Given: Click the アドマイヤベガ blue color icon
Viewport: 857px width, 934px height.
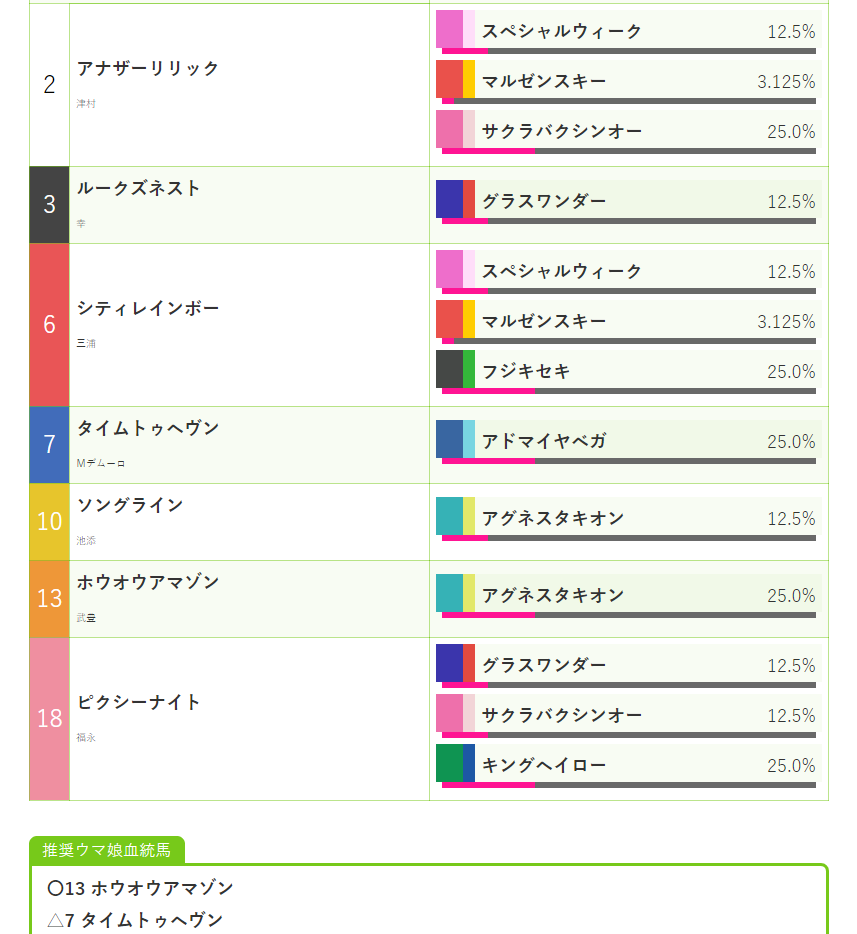Looking at the screenshot, I should (x=455, y=439).
